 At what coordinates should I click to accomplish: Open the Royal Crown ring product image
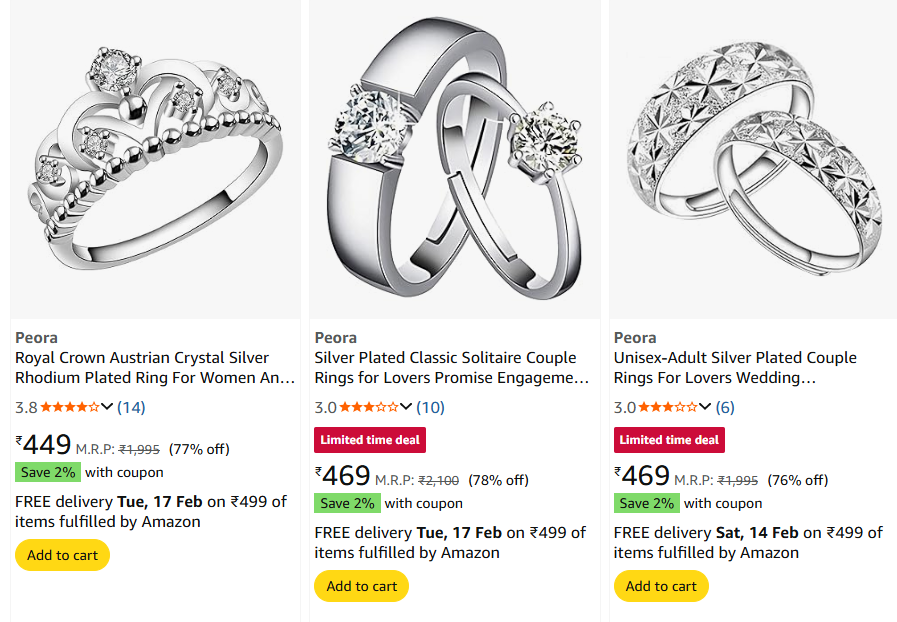click(x=155, y=160)
